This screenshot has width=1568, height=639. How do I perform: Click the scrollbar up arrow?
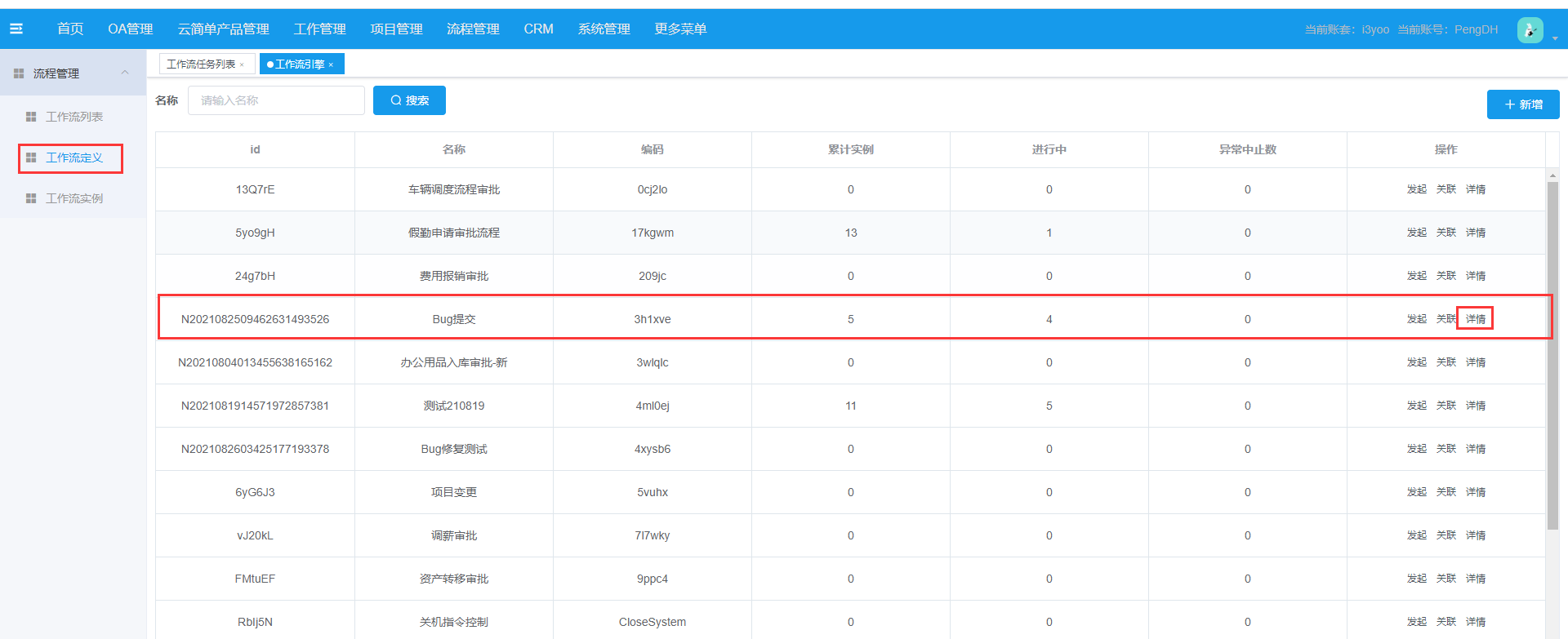tap(1552, 175)
